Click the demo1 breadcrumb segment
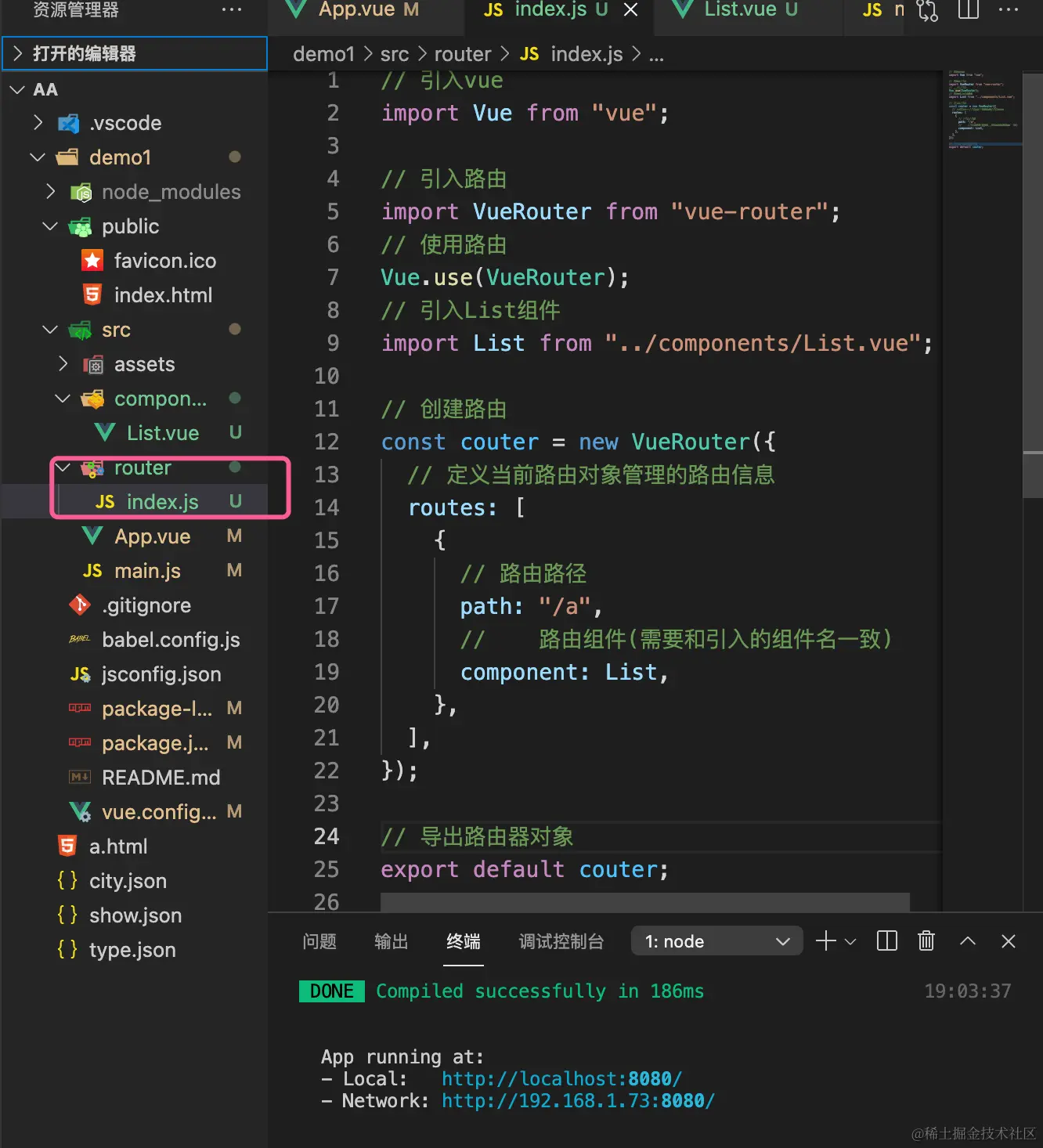1043x1148 pixels. point(323,54)
